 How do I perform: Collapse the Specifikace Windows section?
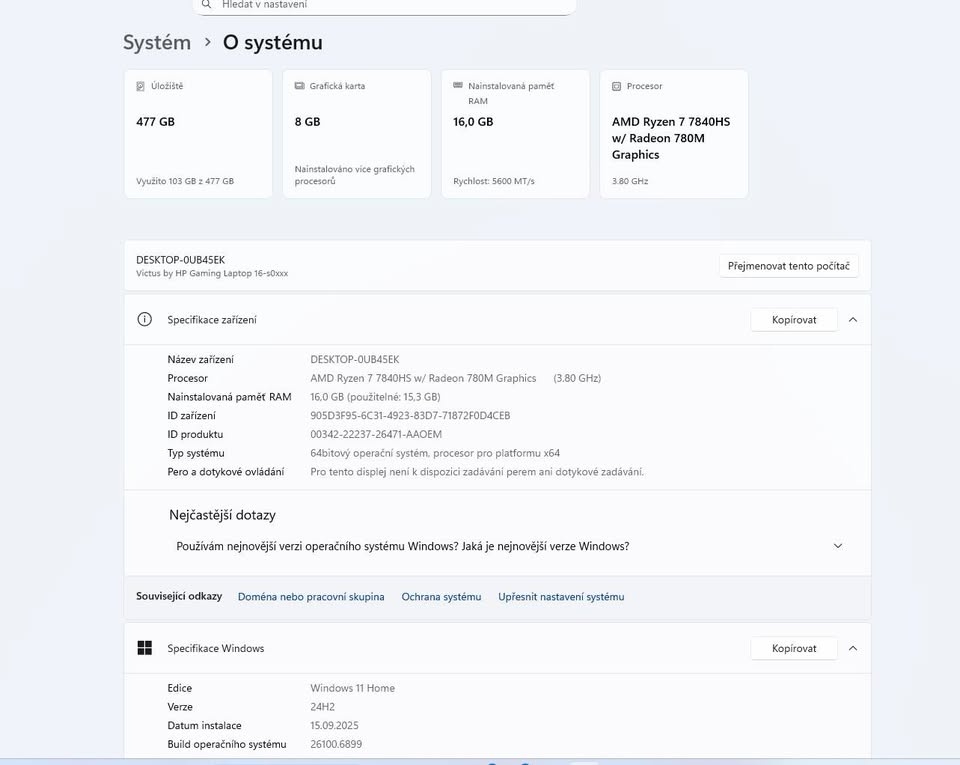(x=852, y=648)
